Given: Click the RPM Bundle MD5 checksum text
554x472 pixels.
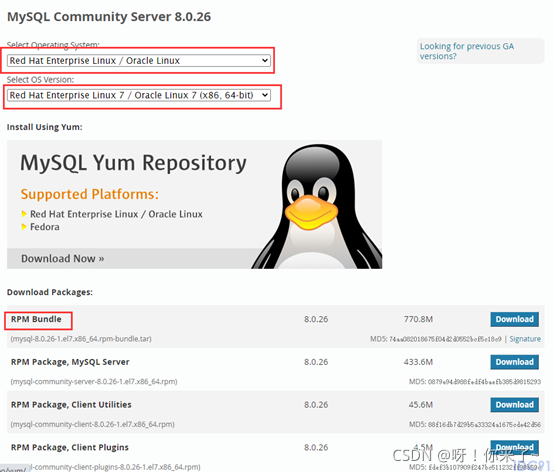Looking at the screenshot, I should tap(436, 339).
